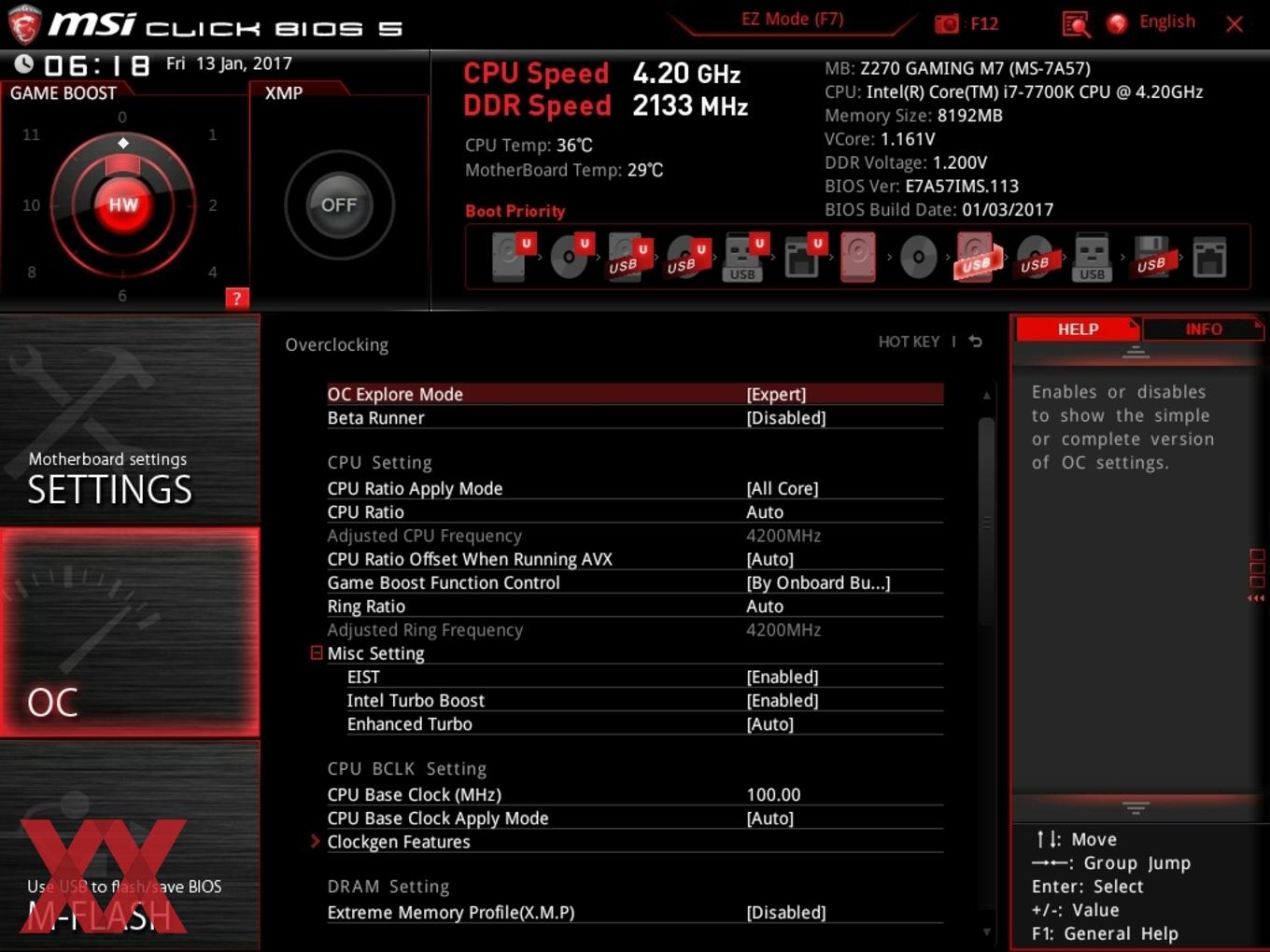The width and height of the screenshot is (1270, 952).
Task: Click the F12 screenshot camera icon
Action: click(x=946, y=23)
